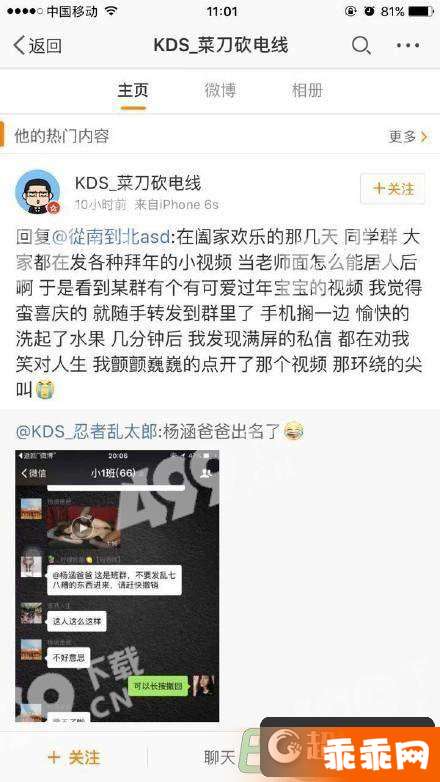Tap the battery indicator in status bar
The width and height of the screenshot is (440, 782).
click(421, 11)
